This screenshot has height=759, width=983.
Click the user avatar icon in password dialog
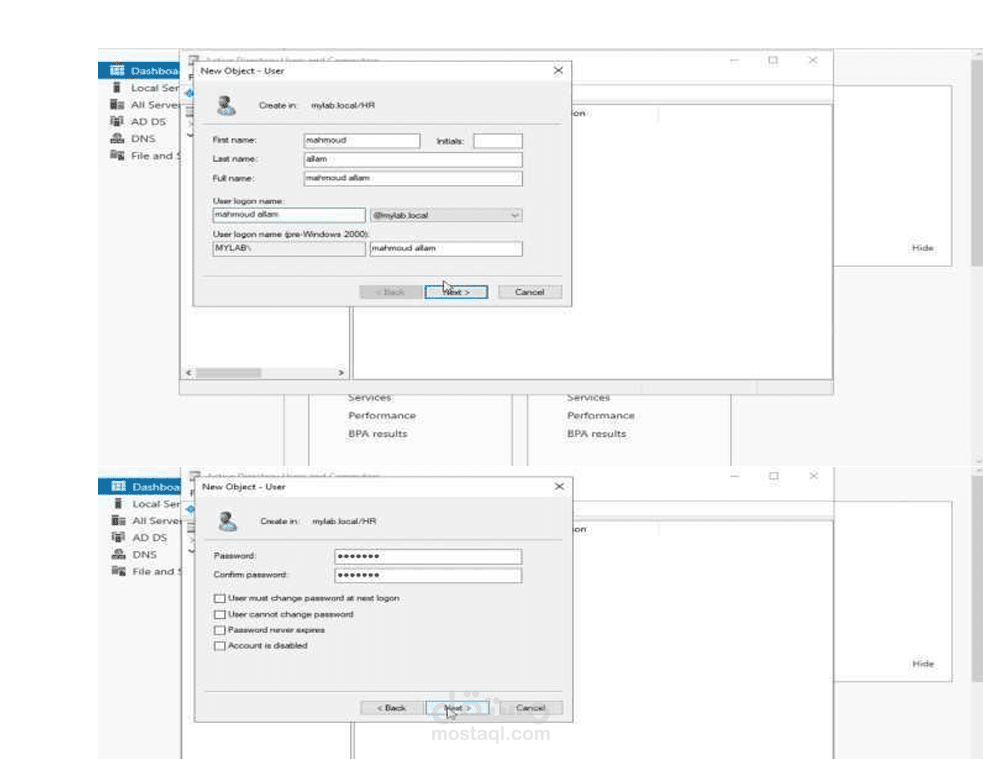click(227, 521)
